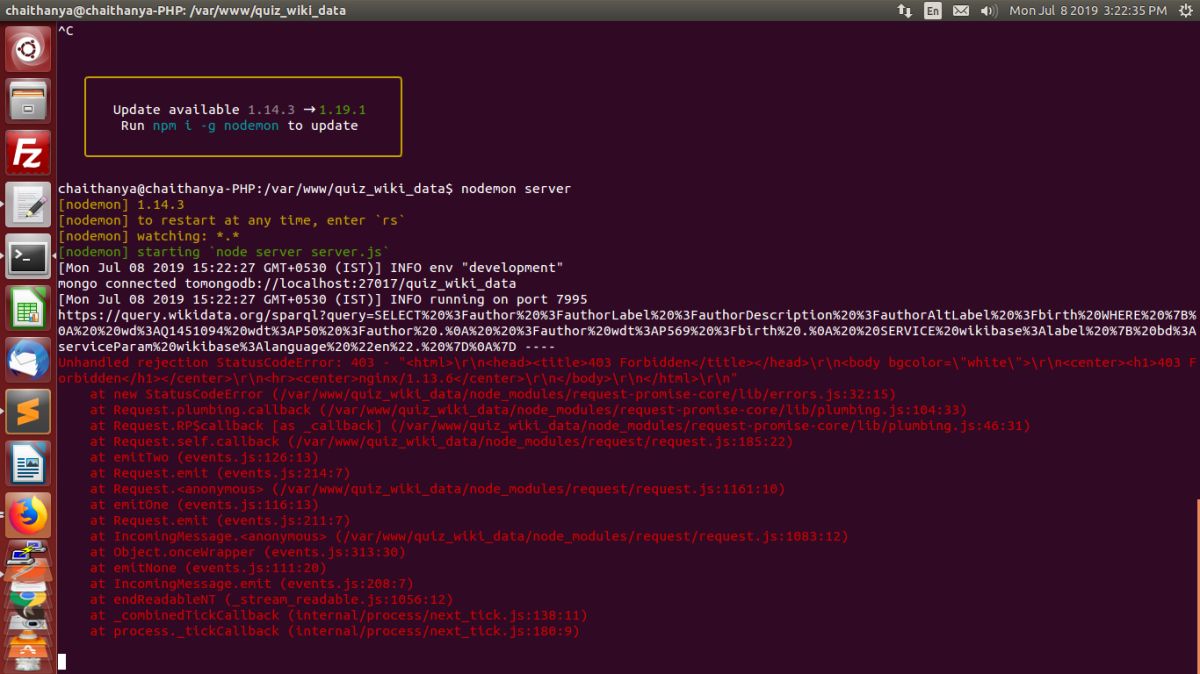Click 'at process._tickCallback' stack line

click(x=335, y=632)
